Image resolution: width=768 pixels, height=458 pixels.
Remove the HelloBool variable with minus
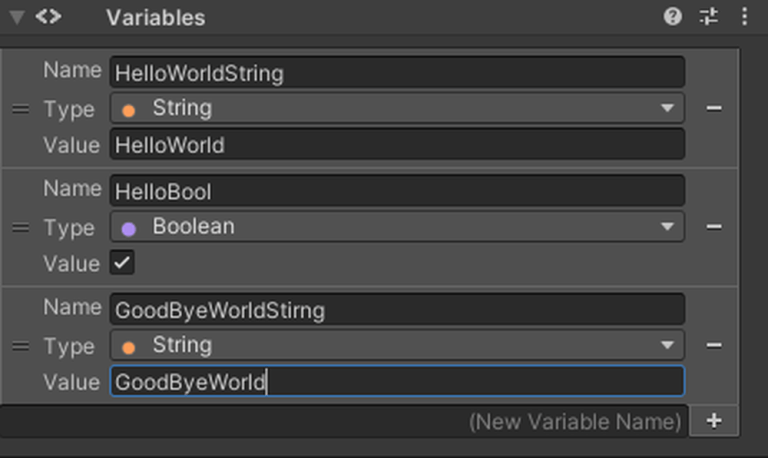click(714, 227)
